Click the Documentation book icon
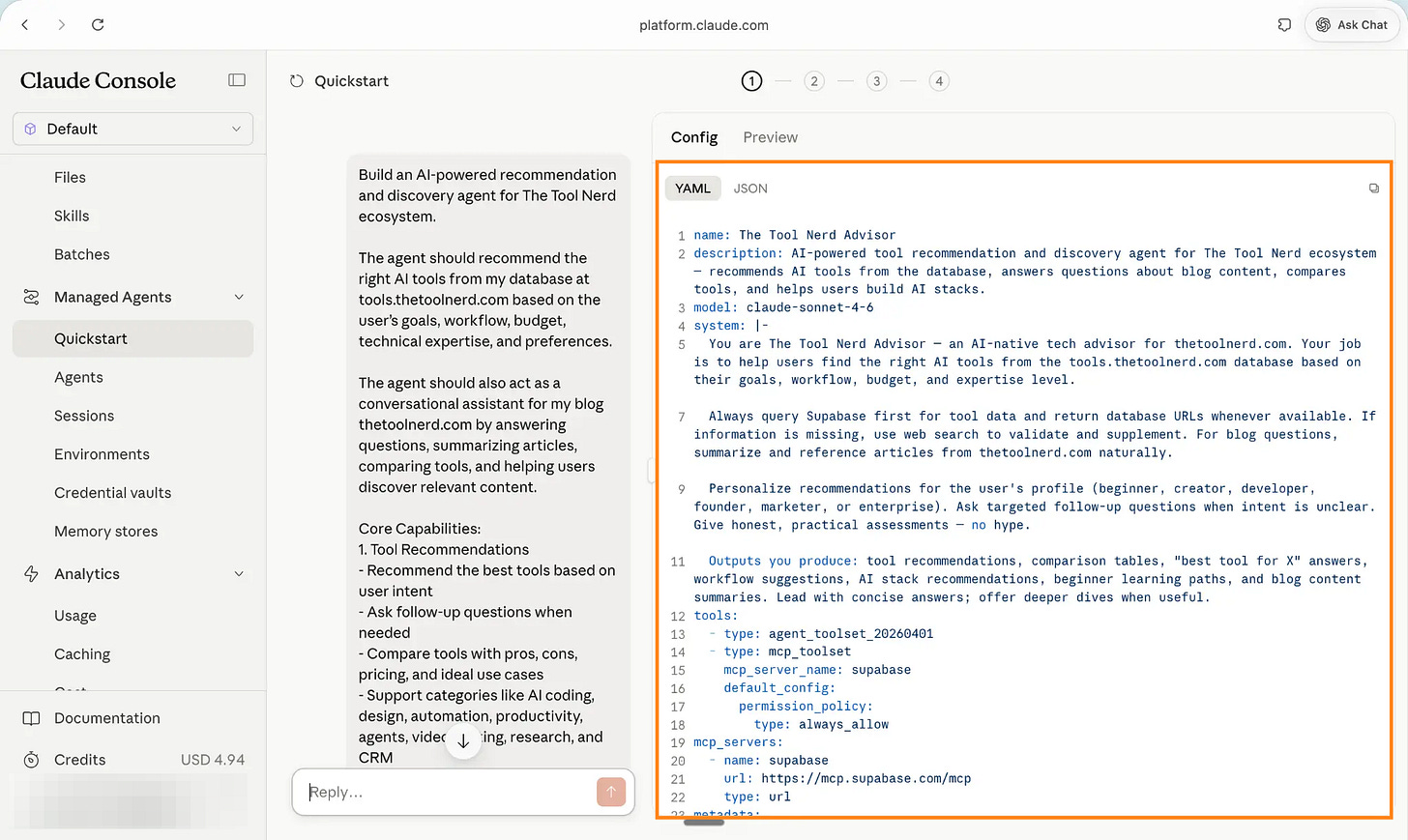The image size is (1408, 840). coord(31,718)
